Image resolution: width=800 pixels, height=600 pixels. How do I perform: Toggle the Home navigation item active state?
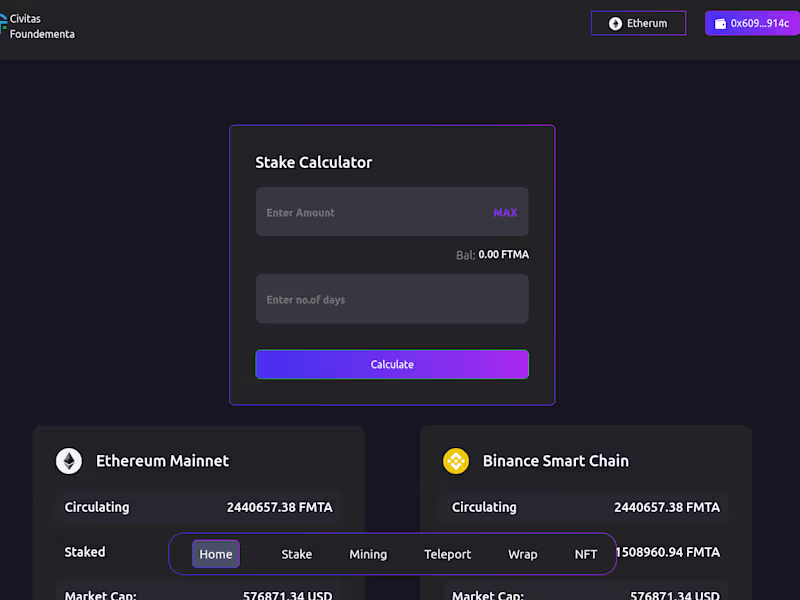pyautogui.click(x=215, y=553)
